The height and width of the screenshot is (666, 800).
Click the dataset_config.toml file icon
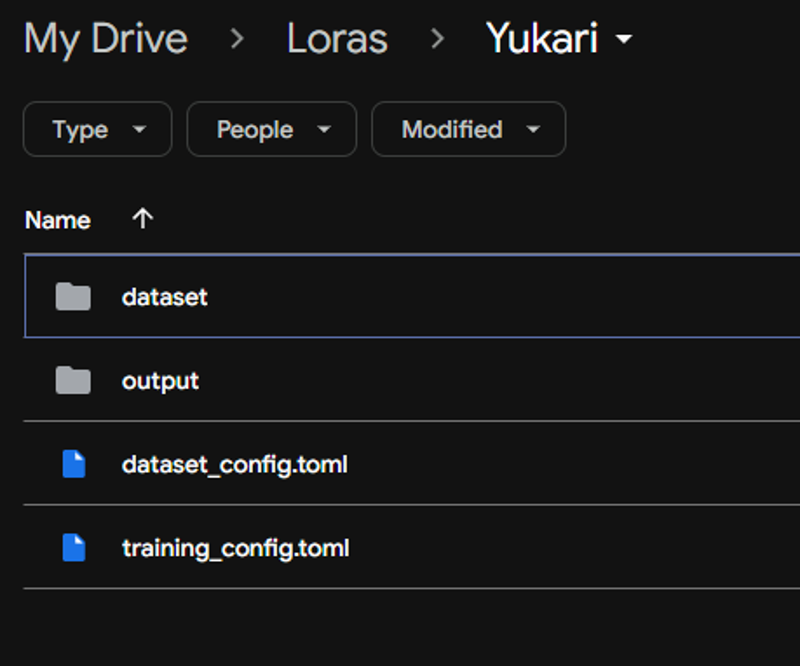point(74,464)
